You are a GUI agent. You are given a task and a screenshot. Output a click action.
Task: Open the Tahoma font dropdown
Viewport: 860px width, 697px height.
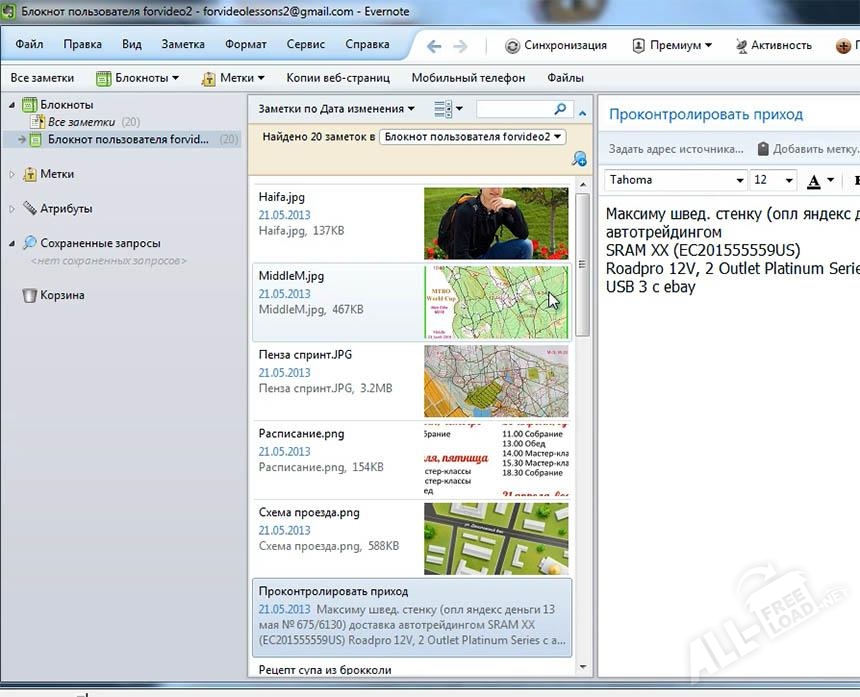(x=740, y=181)
